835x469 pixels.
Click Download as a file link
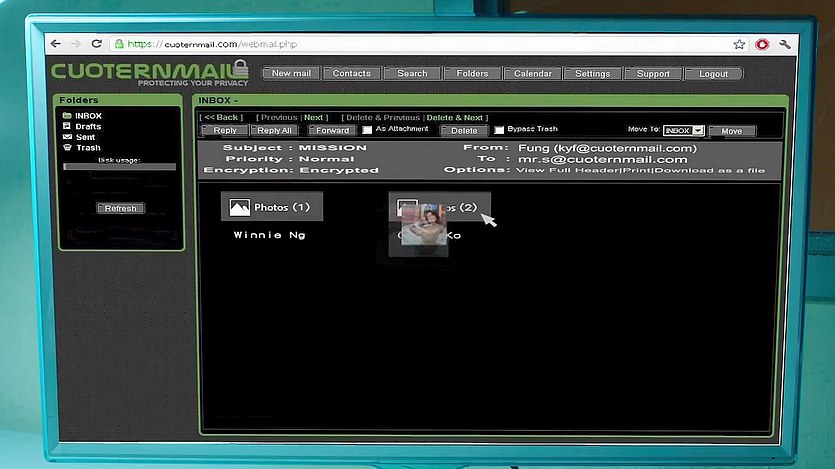tap(710, 170)
